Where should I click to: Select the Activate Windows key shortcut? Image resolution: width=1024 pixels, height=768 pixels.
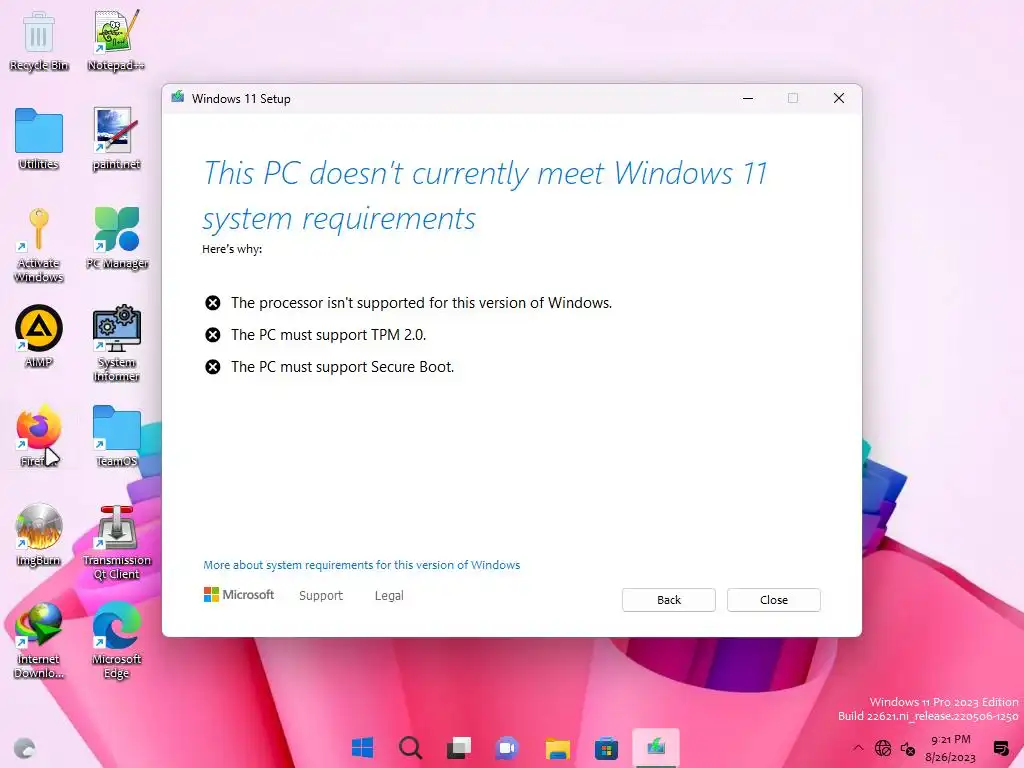coord(39,245)
